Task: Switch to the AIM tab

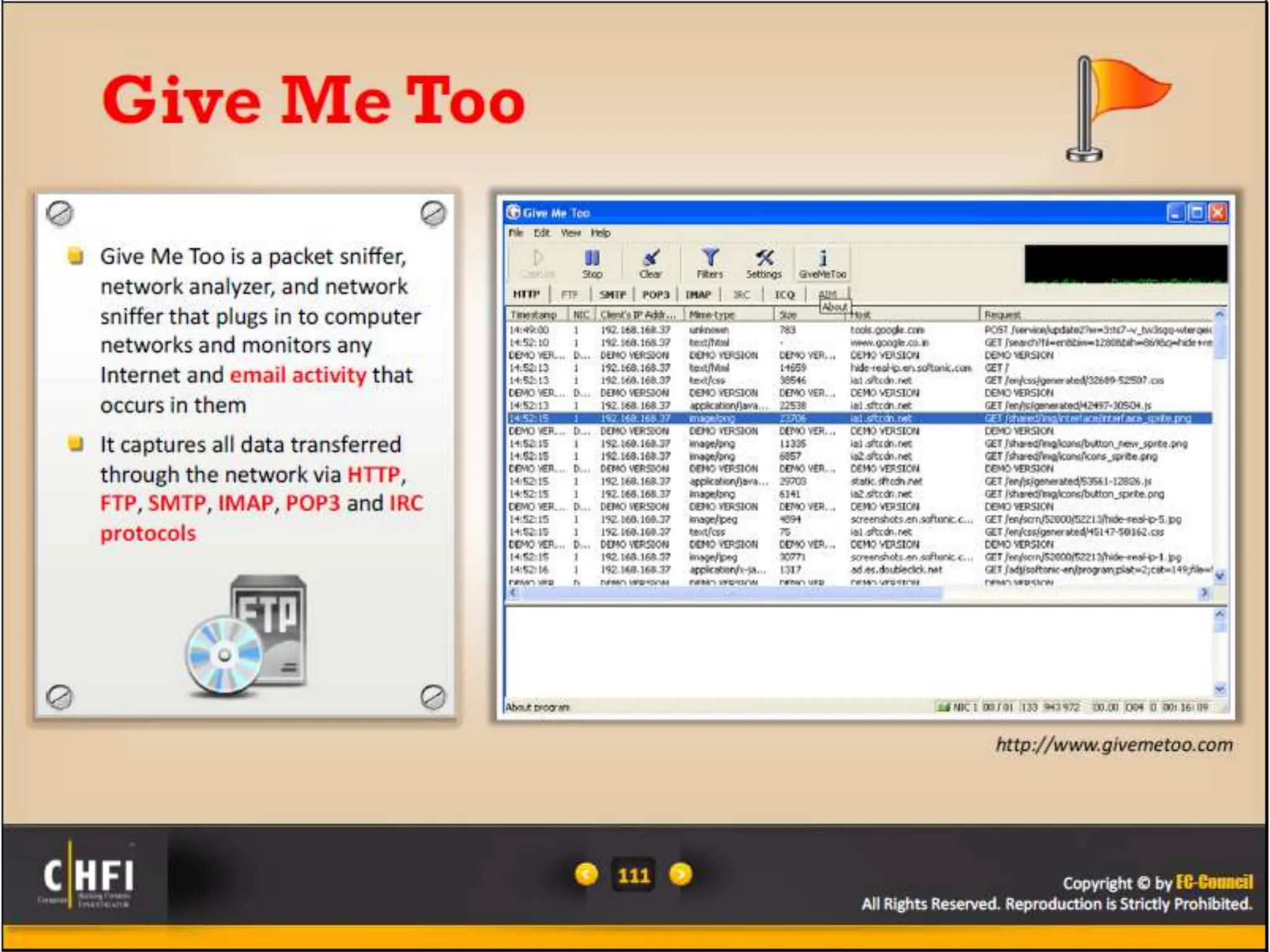Action: [x=827, y=293]
